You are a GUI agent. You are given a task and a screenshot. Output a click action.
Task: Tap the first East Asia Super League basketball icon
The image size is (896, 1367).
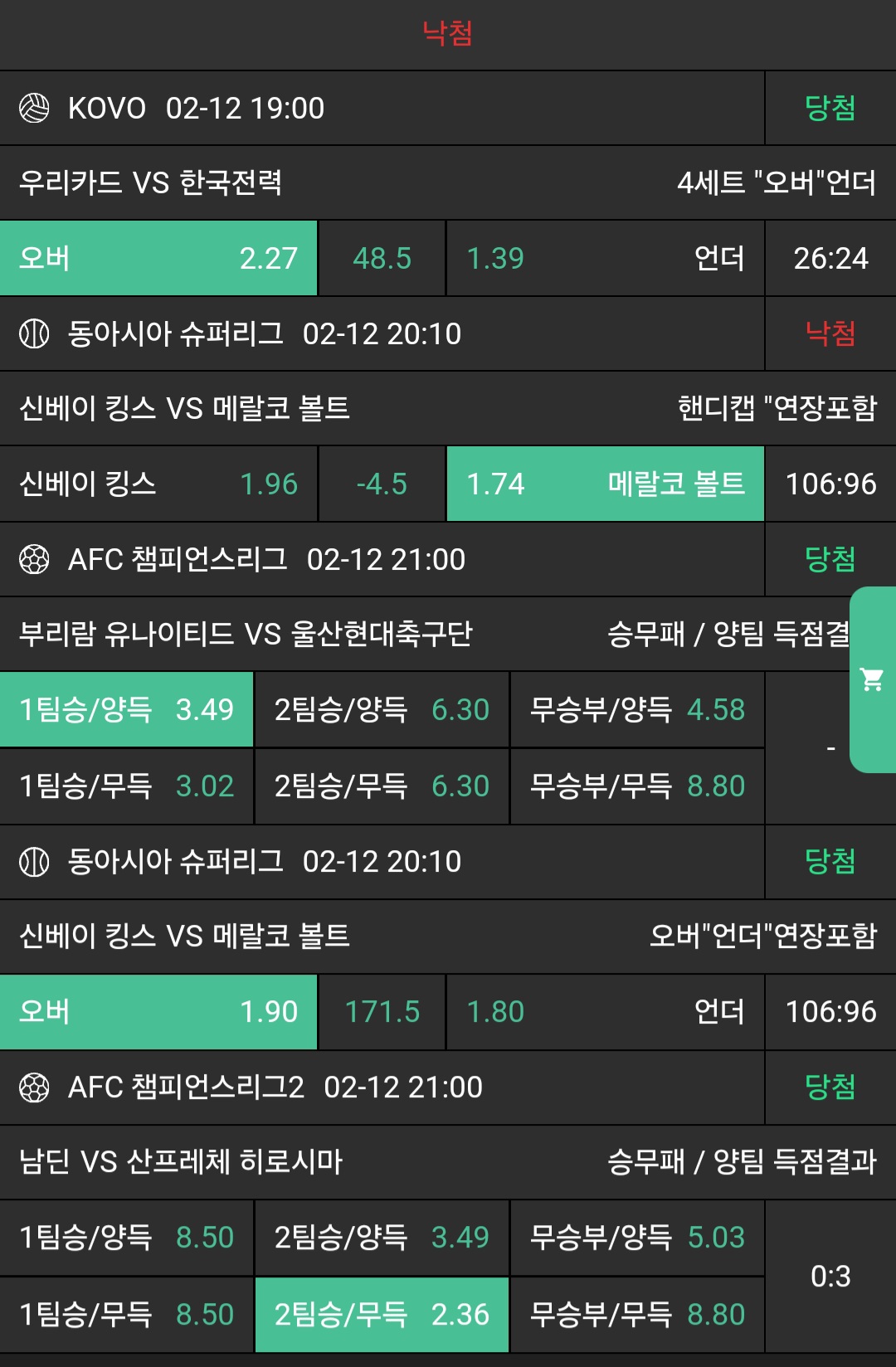pos(34,333)
